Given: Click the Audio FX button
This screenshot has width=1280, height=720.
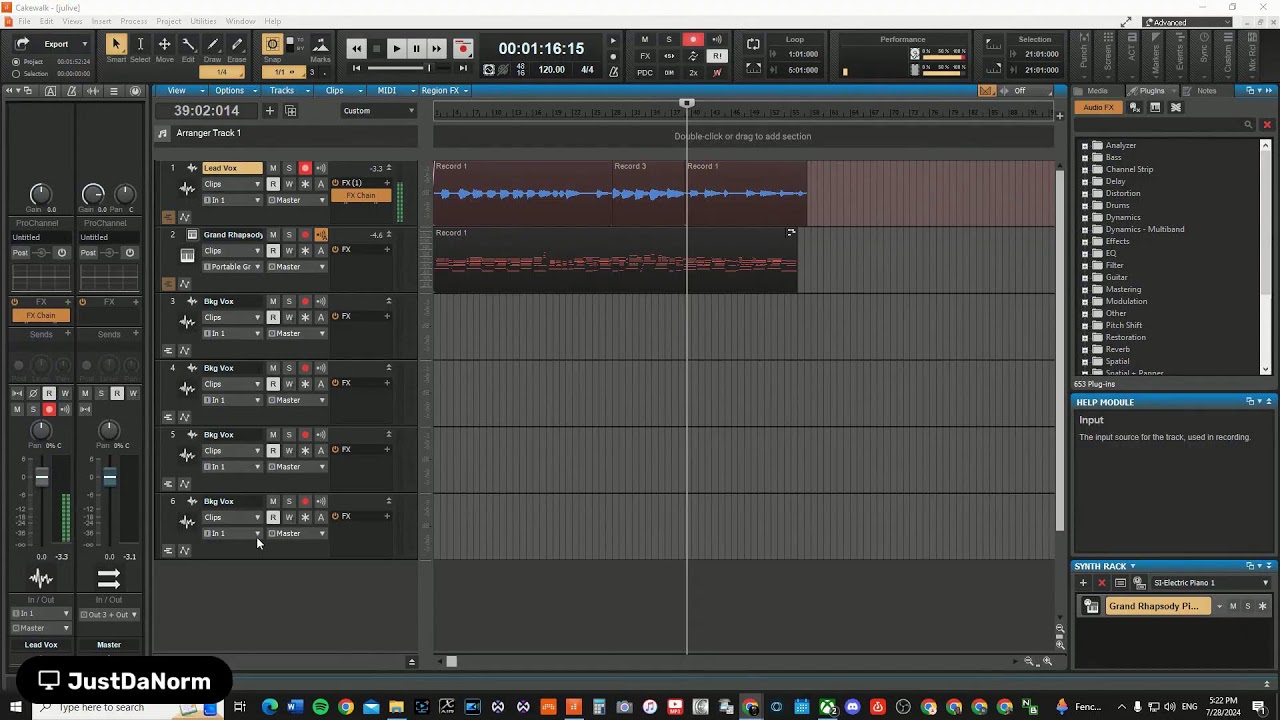Looking at the screenshot, I should coord(1098,108).
